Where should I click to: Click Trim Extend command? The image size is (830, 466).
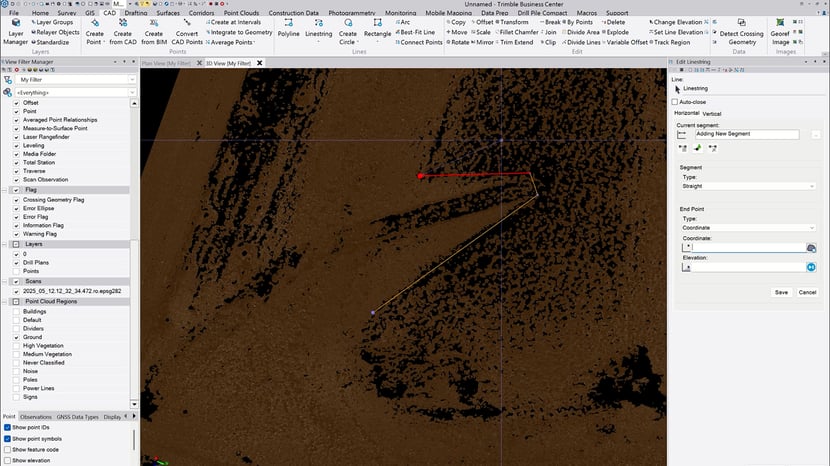[x=515, y=42]
